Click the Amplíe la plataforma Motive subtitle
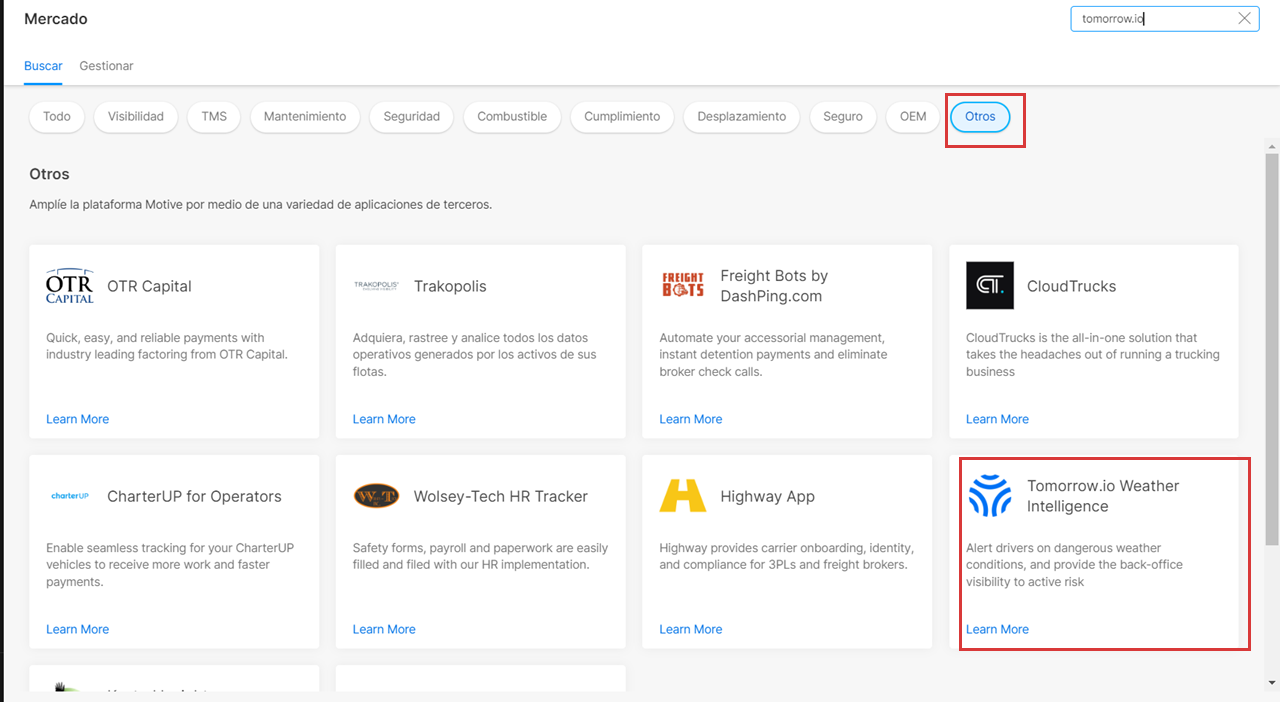 [x=260, y=204]
